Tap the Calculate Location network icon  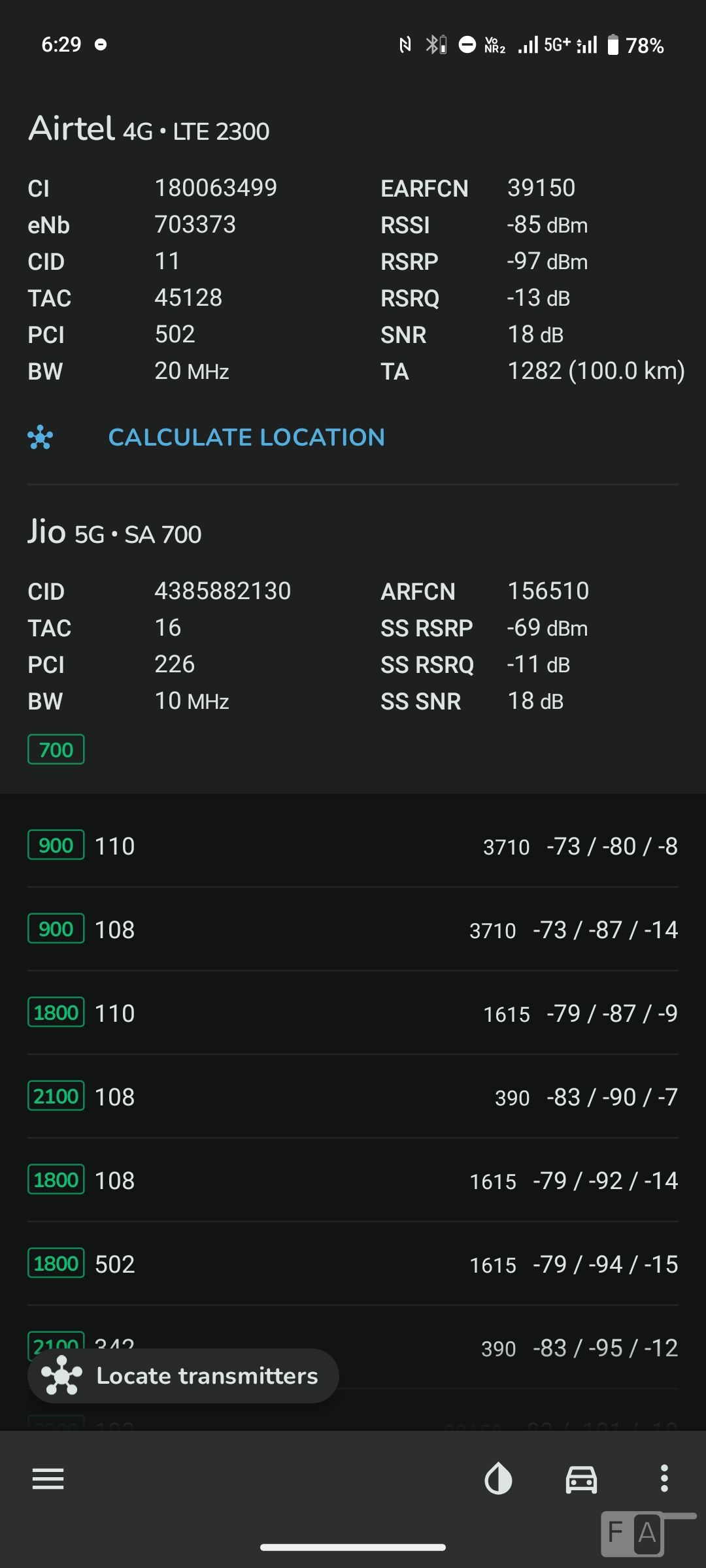pyautogui.click(x=41, y=437)
